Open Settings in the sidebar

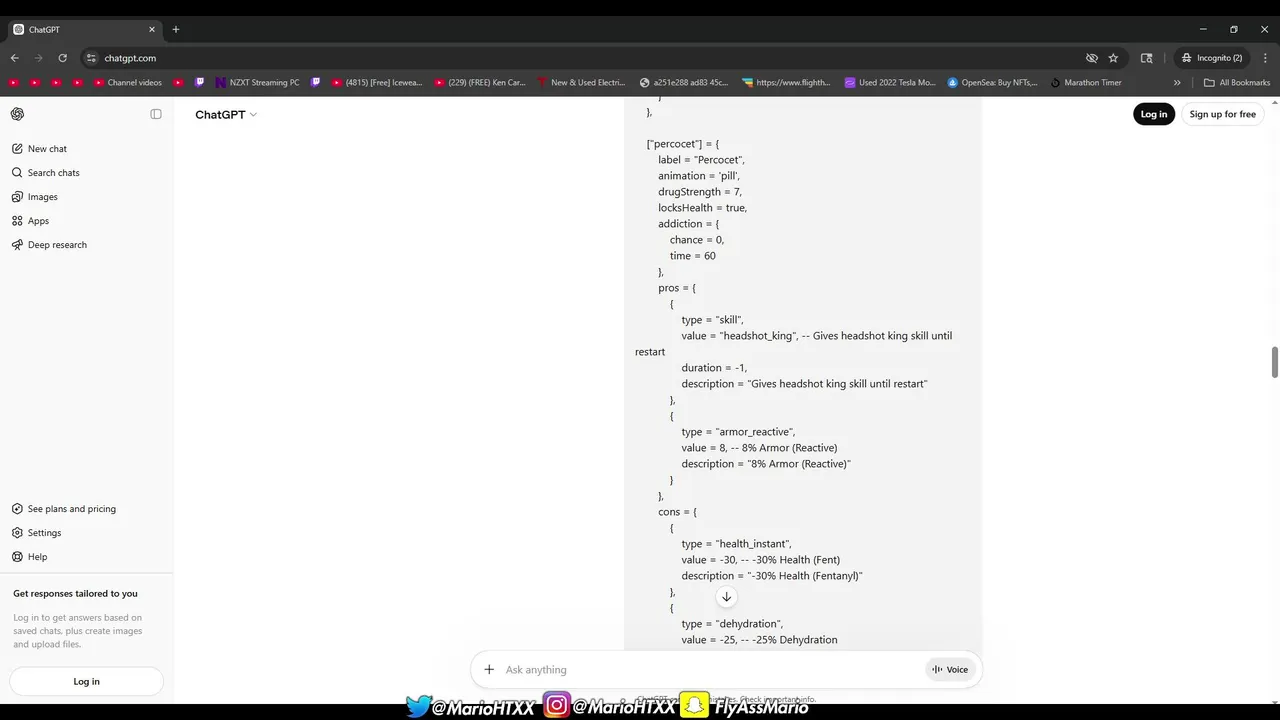(x=44, y=533)
